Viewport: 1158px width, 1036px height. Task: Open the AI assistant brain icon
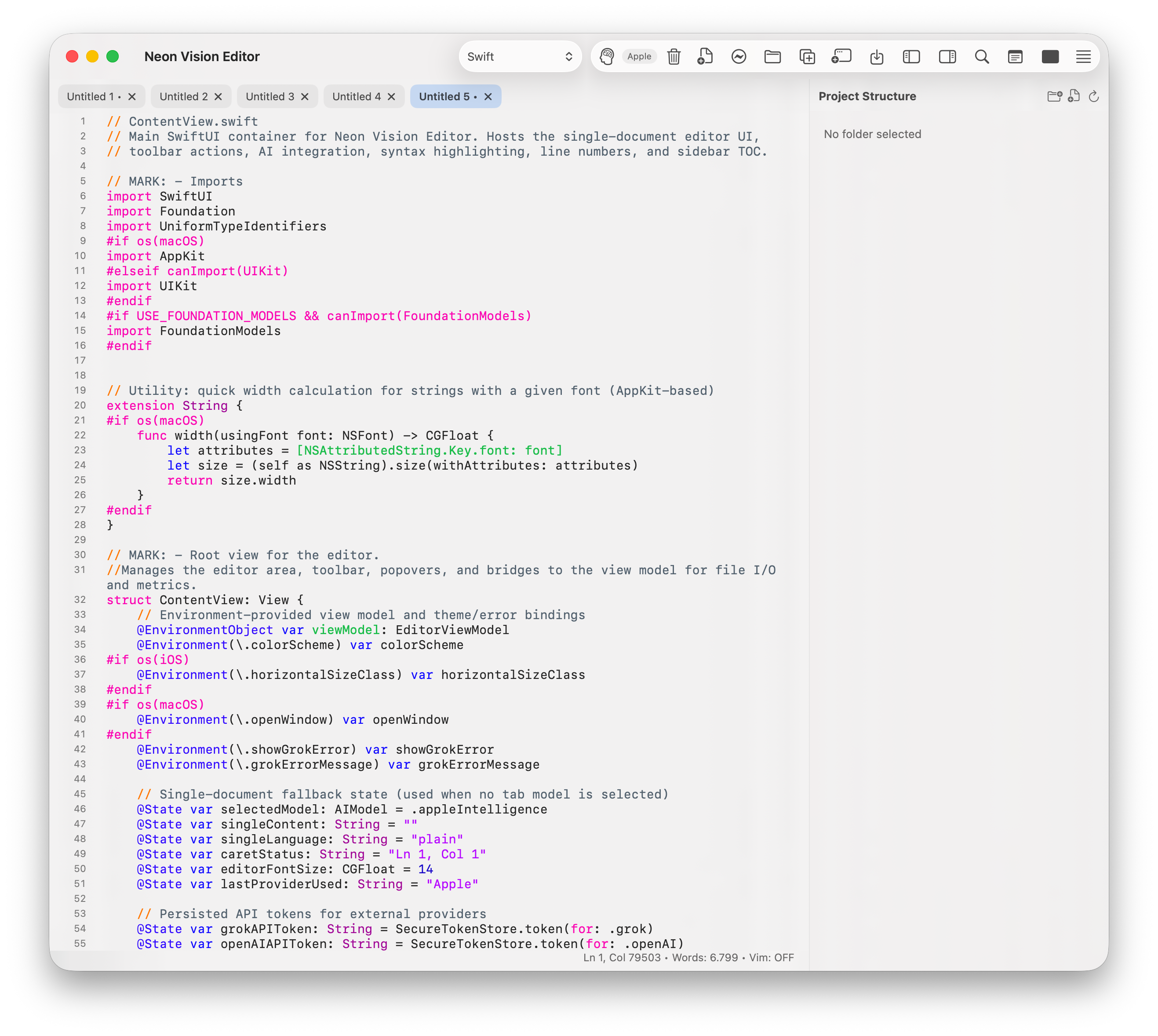(x=607, y=56)
